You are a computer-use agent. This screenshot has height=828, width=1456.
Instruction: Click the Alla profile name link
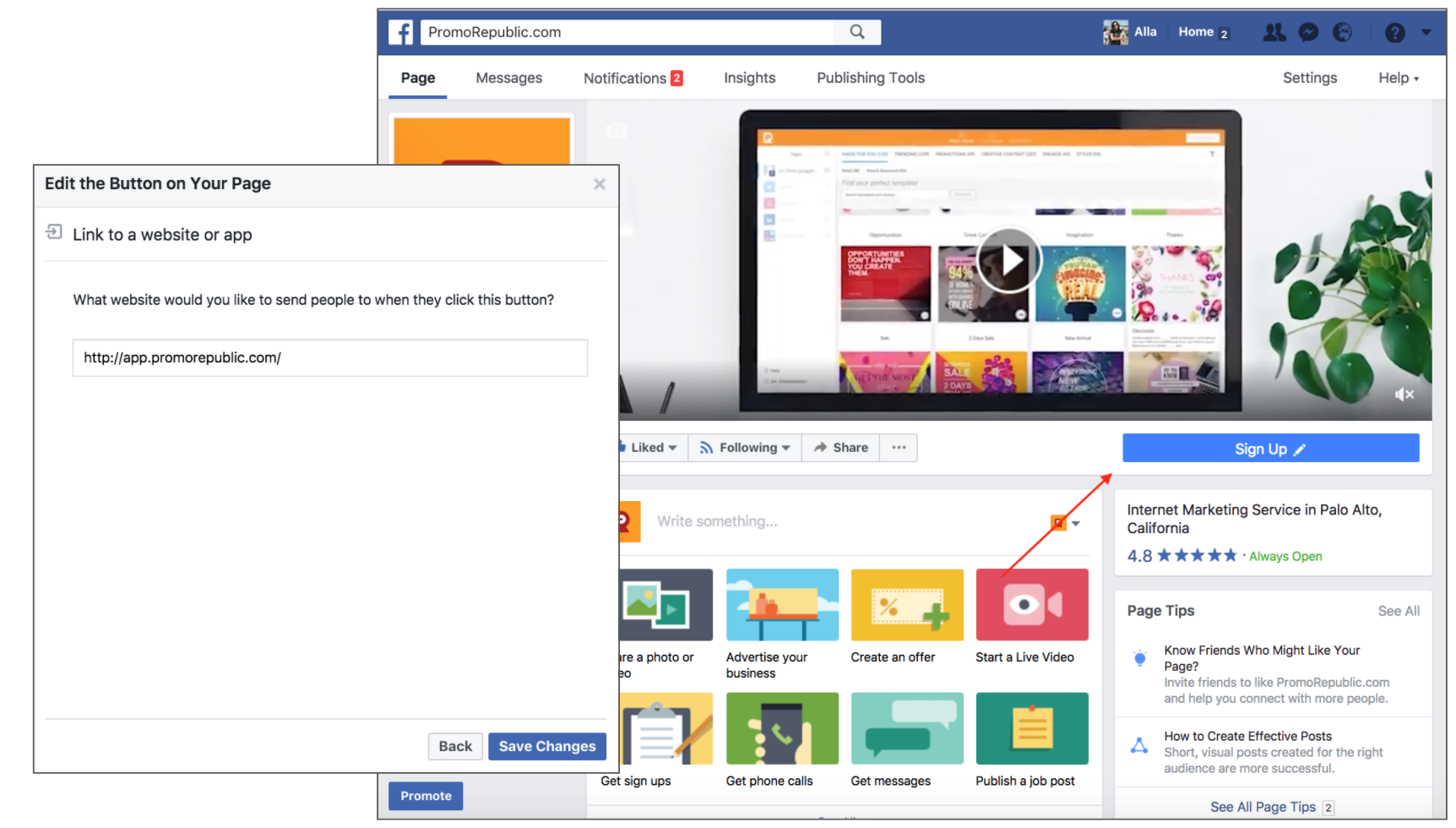(x=1145, y=32)
